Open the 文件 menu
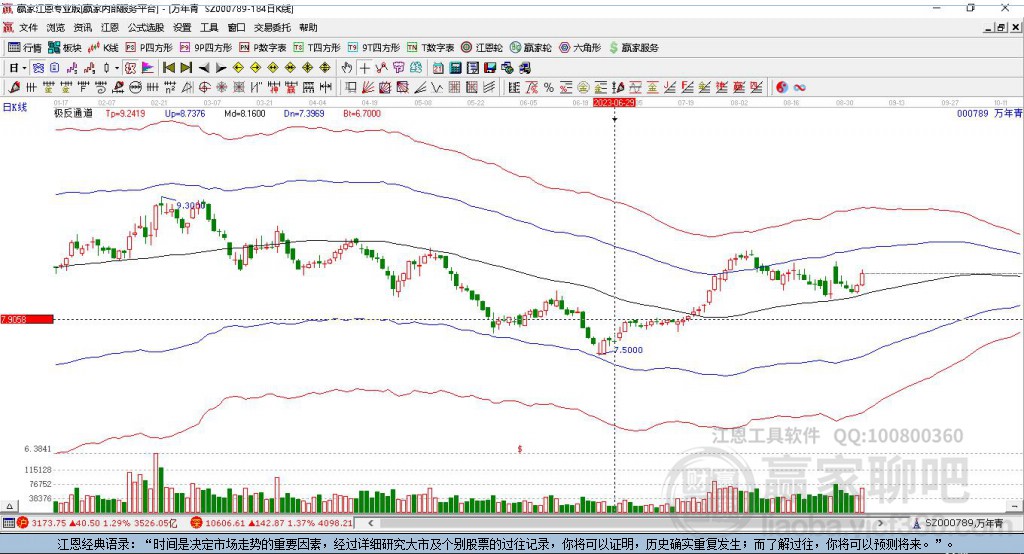The image size is (1024, 554). pos(28,27)
